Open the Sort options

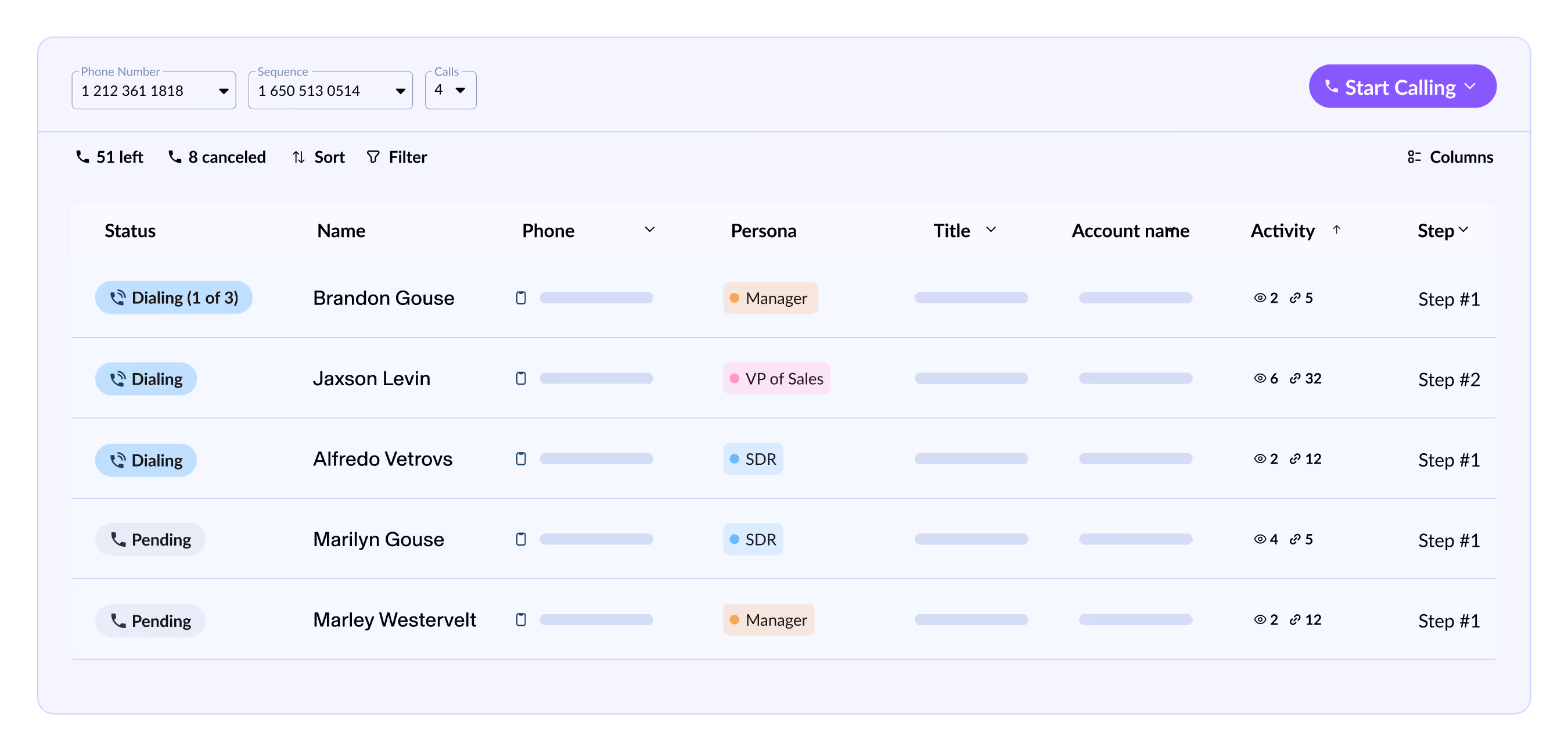pos(318,157)
